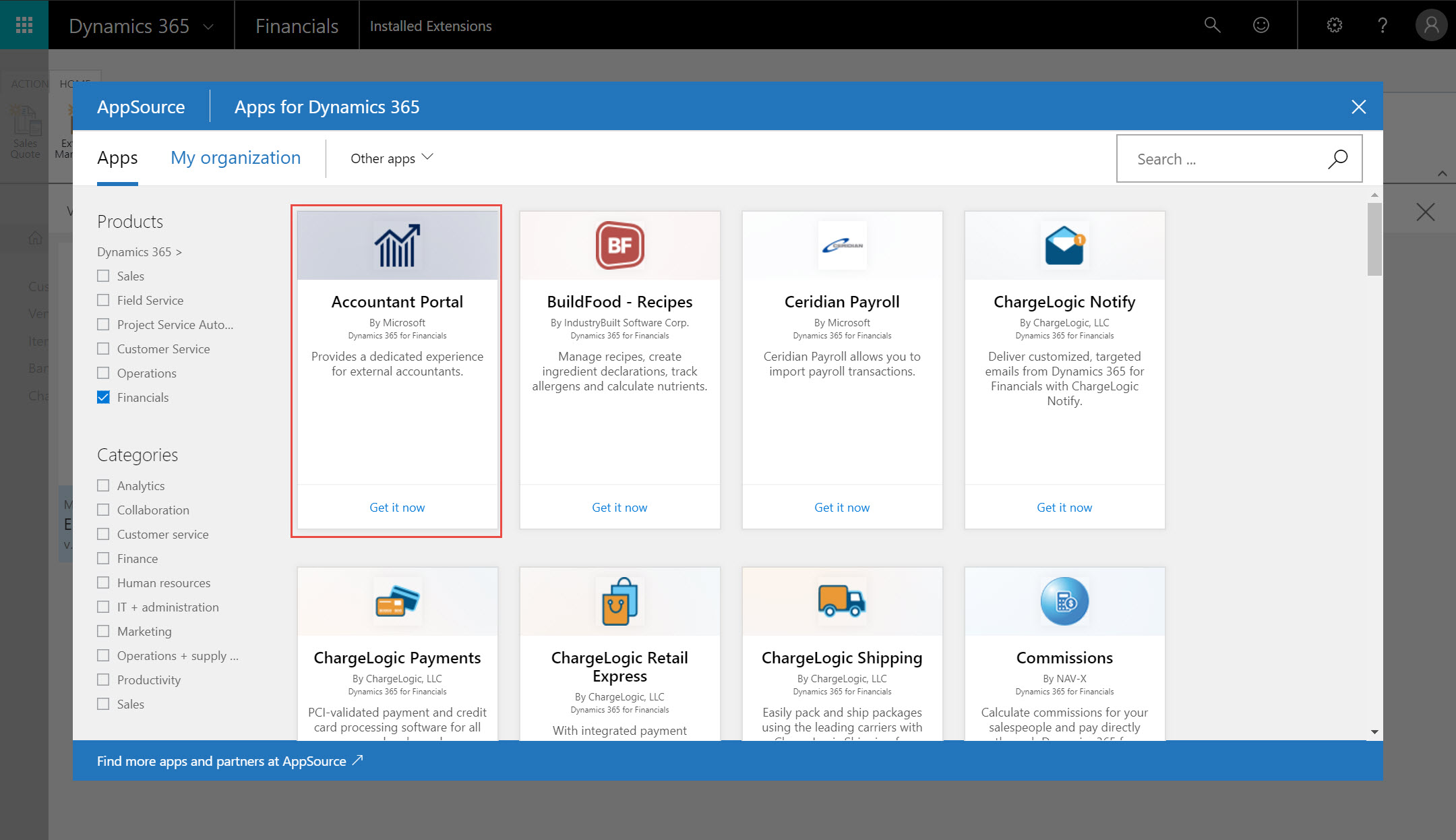This screenshot has height=840, width=1456.
Task: Select the Apps tab
Action: [117, 158]
